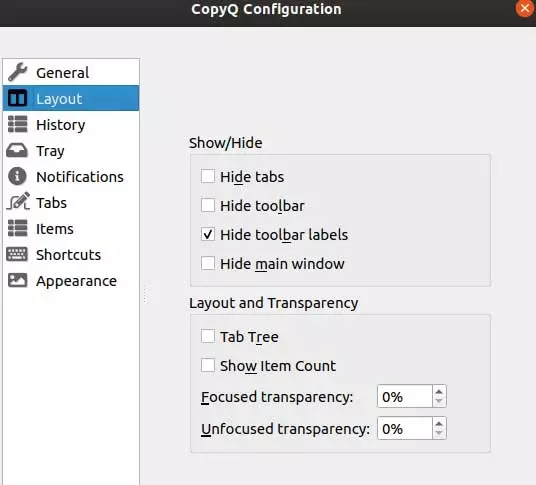Enable the Tab Tree option

tap(208, 336)
